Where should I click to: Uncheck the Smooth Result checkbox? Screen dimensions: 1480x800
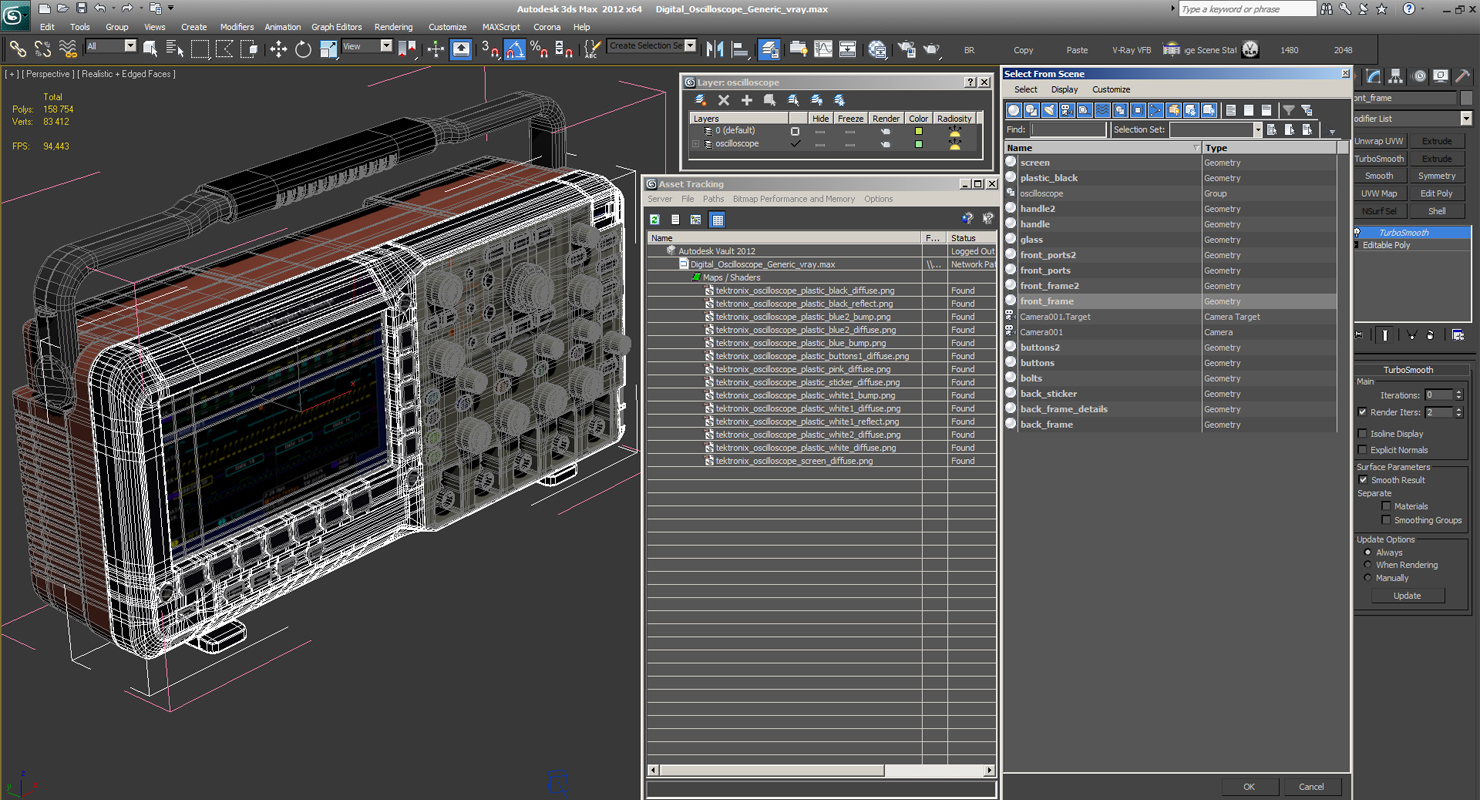[x=1362, y=480]
